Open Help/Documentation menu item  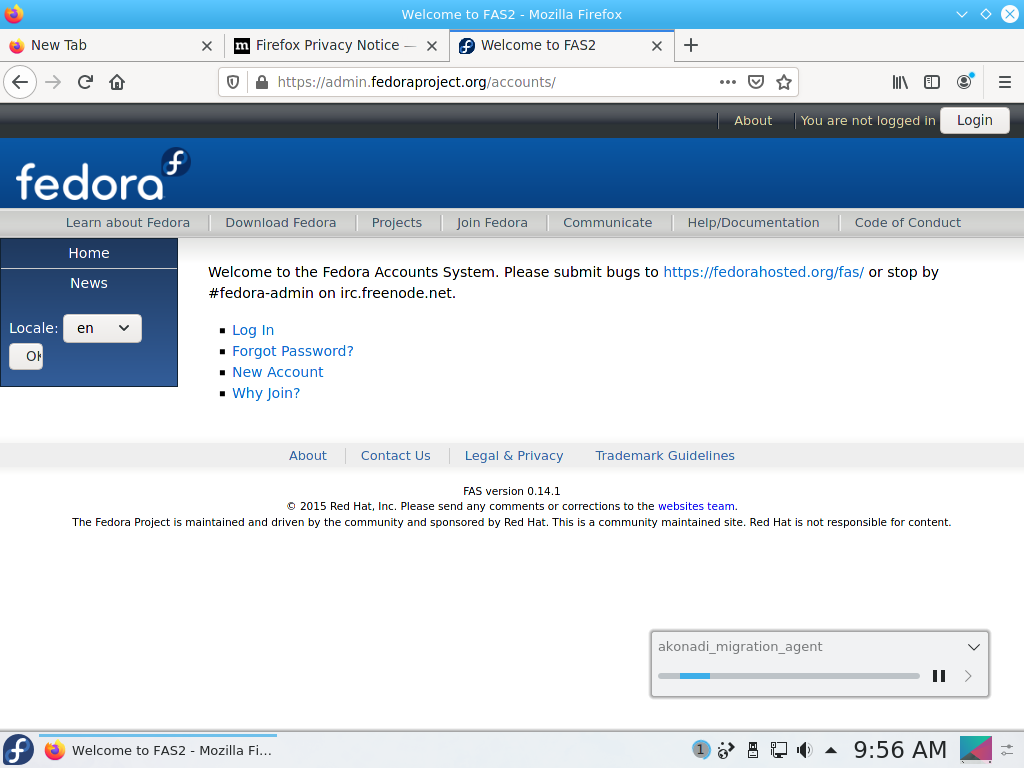(x=753, y=223)
